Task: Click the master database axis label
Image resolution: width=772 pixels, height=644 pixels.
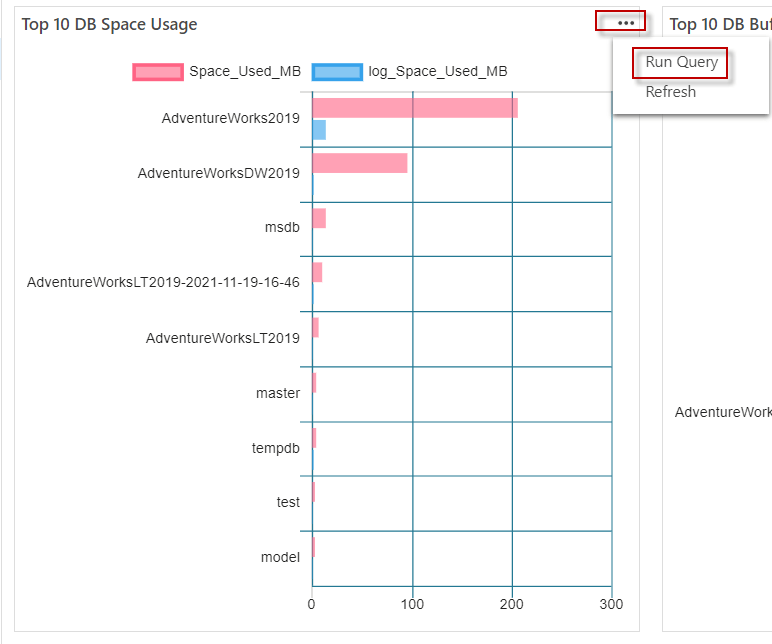Action: click(278, 393)
